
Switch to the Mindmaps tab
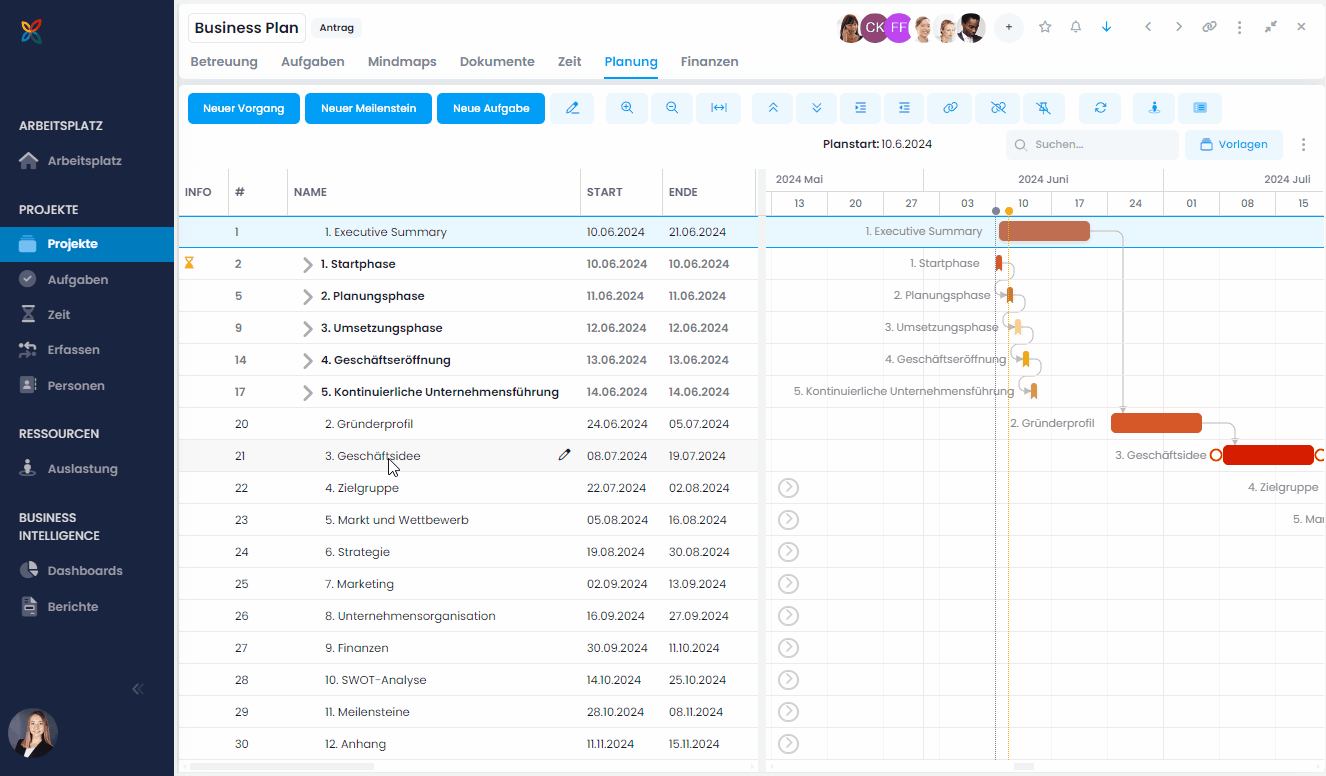pos(402,62)
